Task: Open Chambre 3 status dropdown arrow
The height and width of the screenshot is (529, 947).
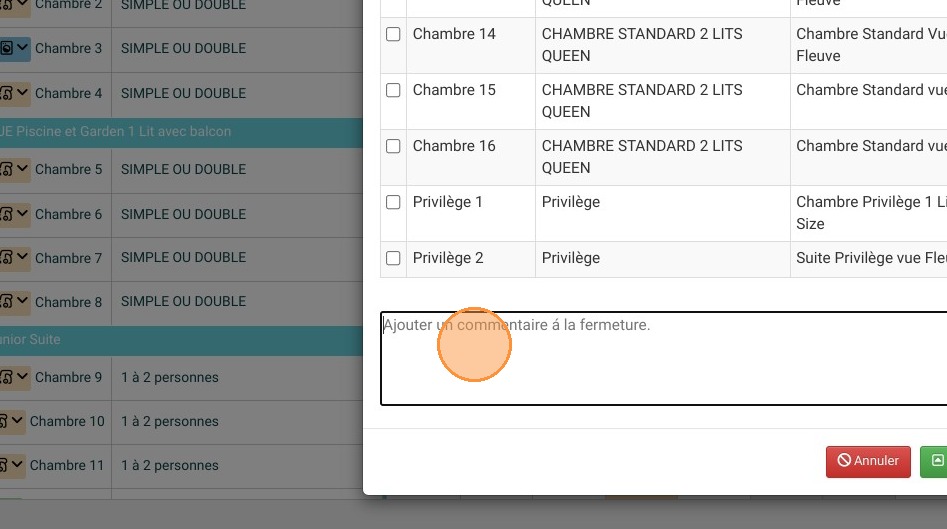Action: pyautogui.click(x=22, y=47)
